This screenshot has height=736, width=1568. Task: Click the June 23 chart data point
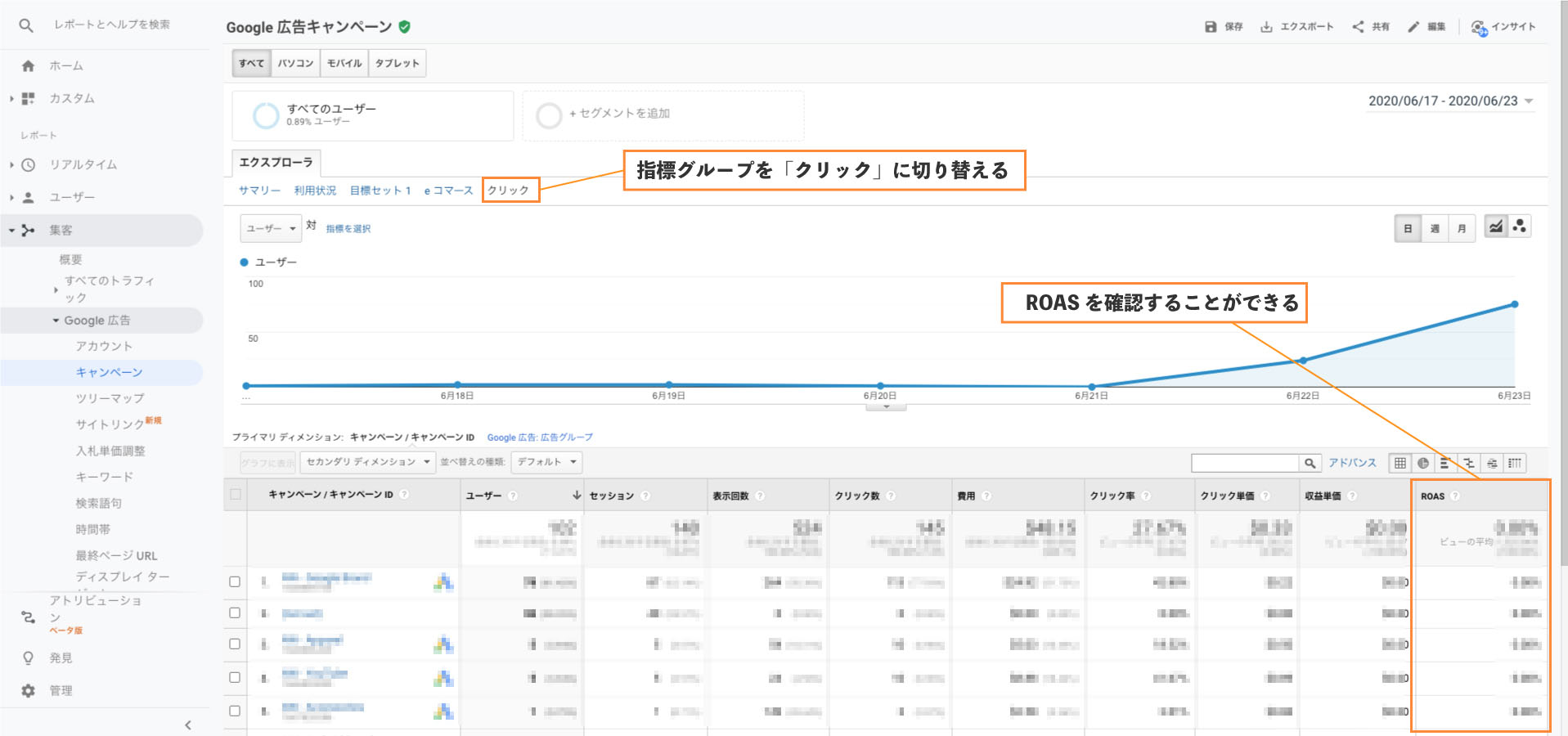pos(1515,304)
